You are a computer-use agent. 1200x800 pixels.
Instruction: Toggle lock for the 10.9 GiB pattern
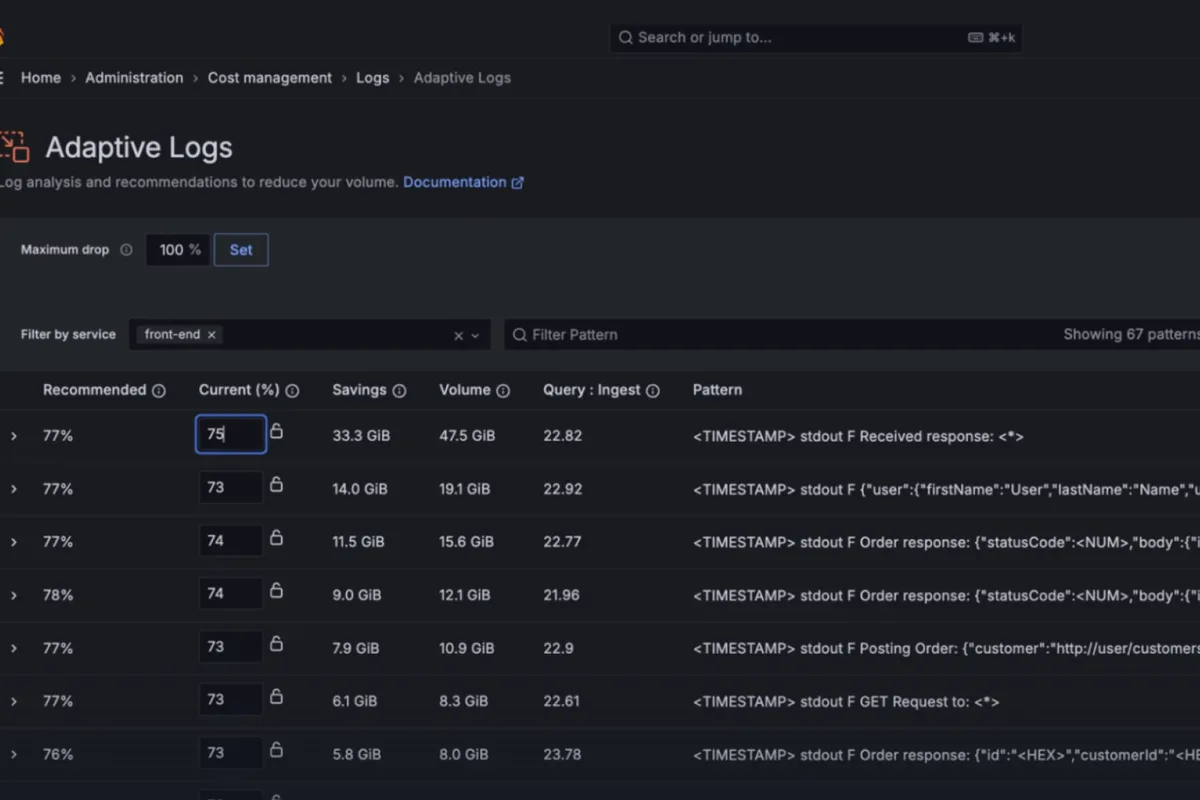point(277,643)
